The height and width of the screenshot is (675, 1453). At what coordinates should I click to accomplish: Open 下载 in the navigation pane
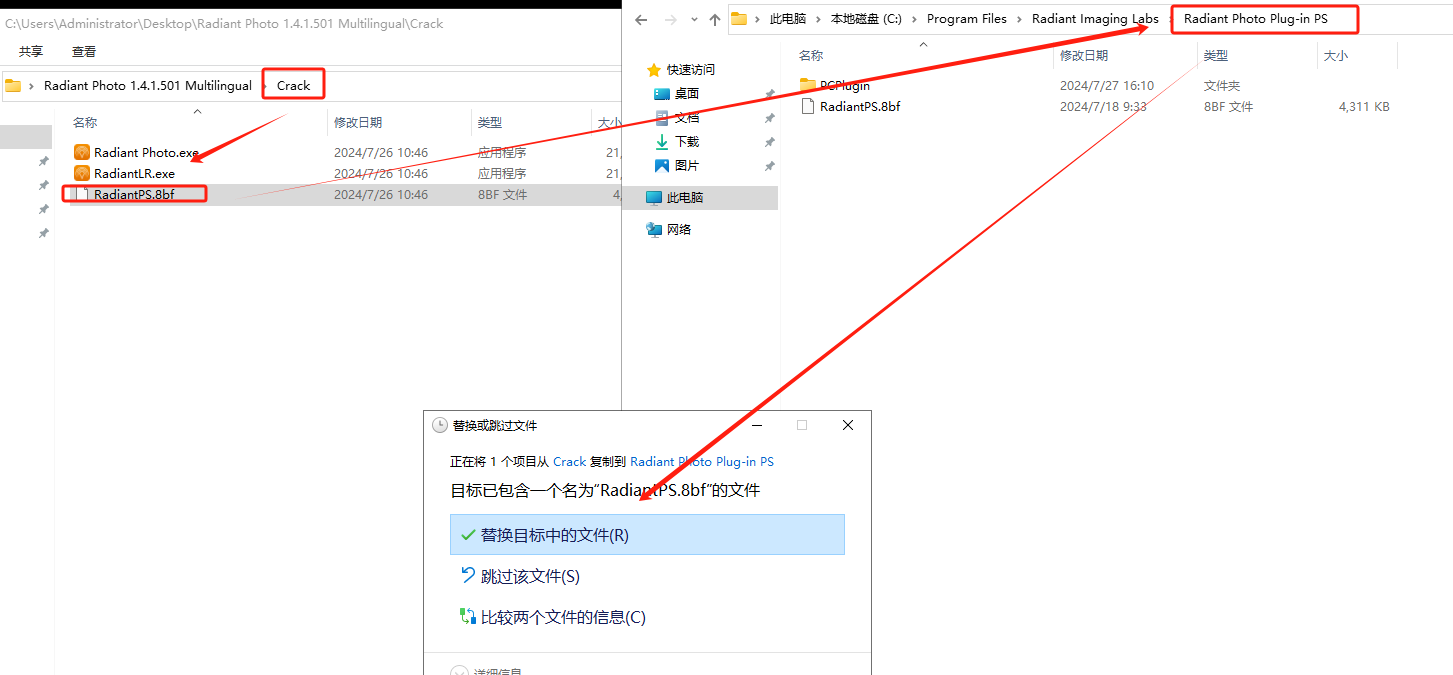pos(687,142)
